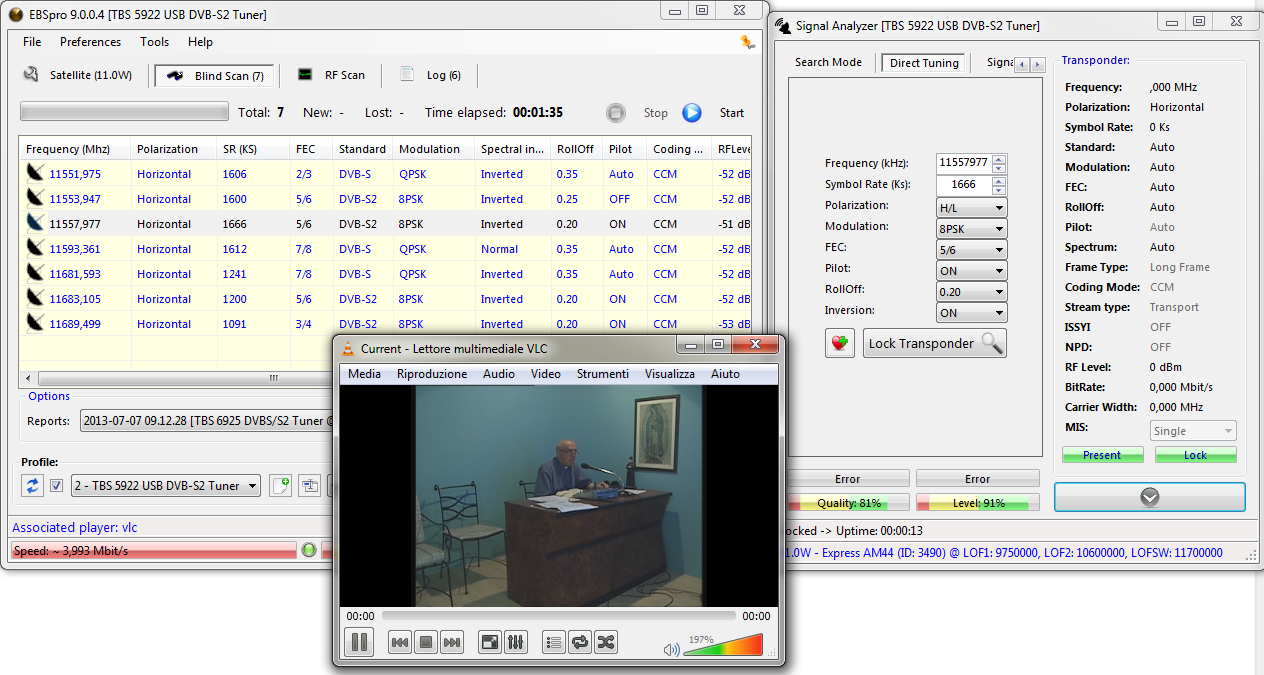Open the Tools menu in EBSpro
The height and width of the screenshot is (675, 1264).
pyautogui.click(x=154, y=42)
